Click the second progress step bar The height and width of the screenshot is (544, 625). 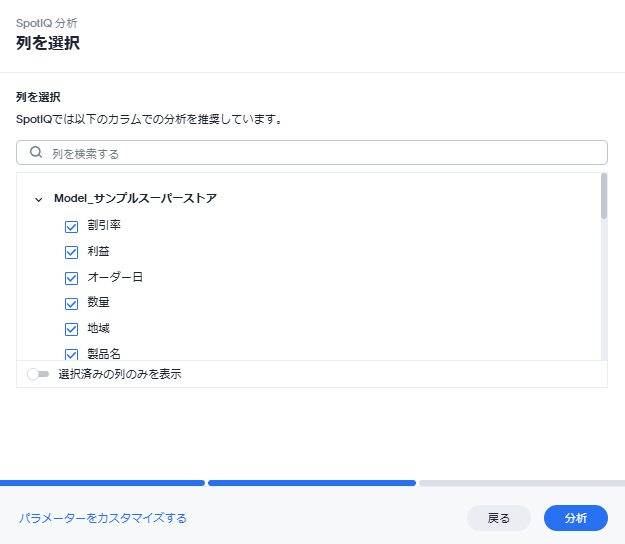[x=311, y=483]
